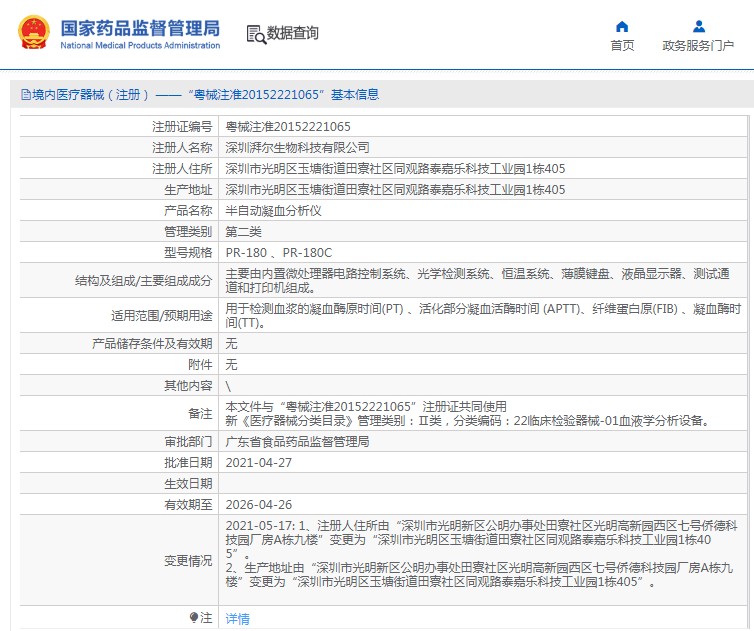Click expiry date 2026-04-26
The width and height of the screenshot is (754, 631).
(x=259, y=505)
